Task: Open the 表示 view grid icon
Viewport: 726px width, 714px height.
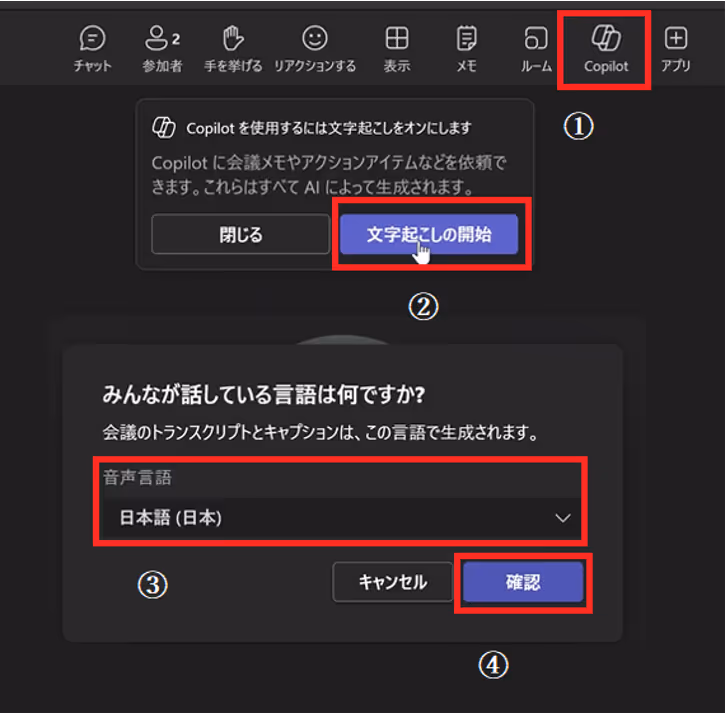Action: tap(397, 38)
